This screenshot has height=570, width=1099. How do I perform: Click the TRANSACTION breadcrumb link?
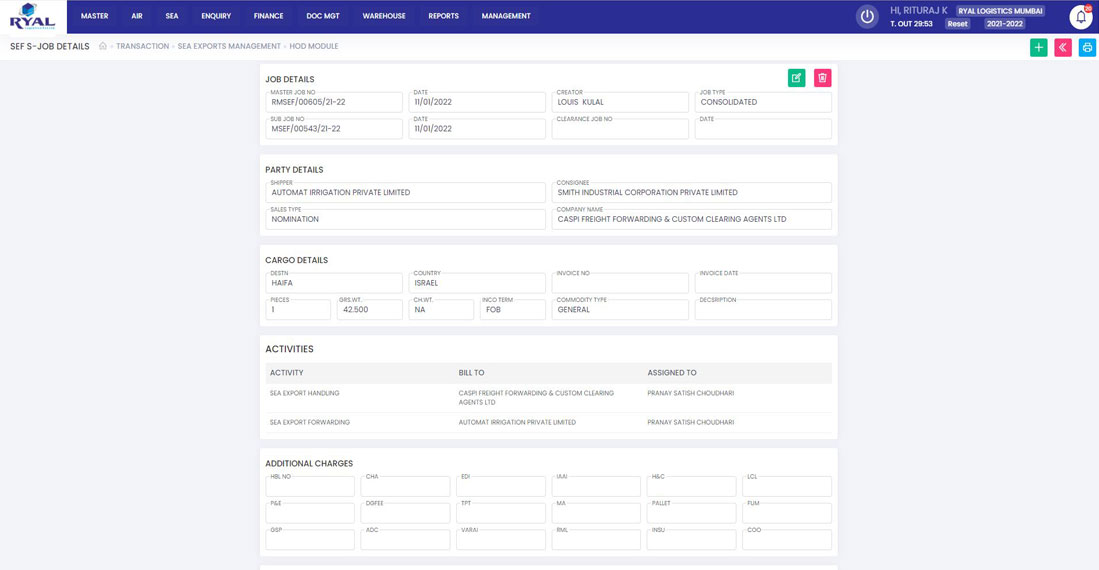[142, 46]
